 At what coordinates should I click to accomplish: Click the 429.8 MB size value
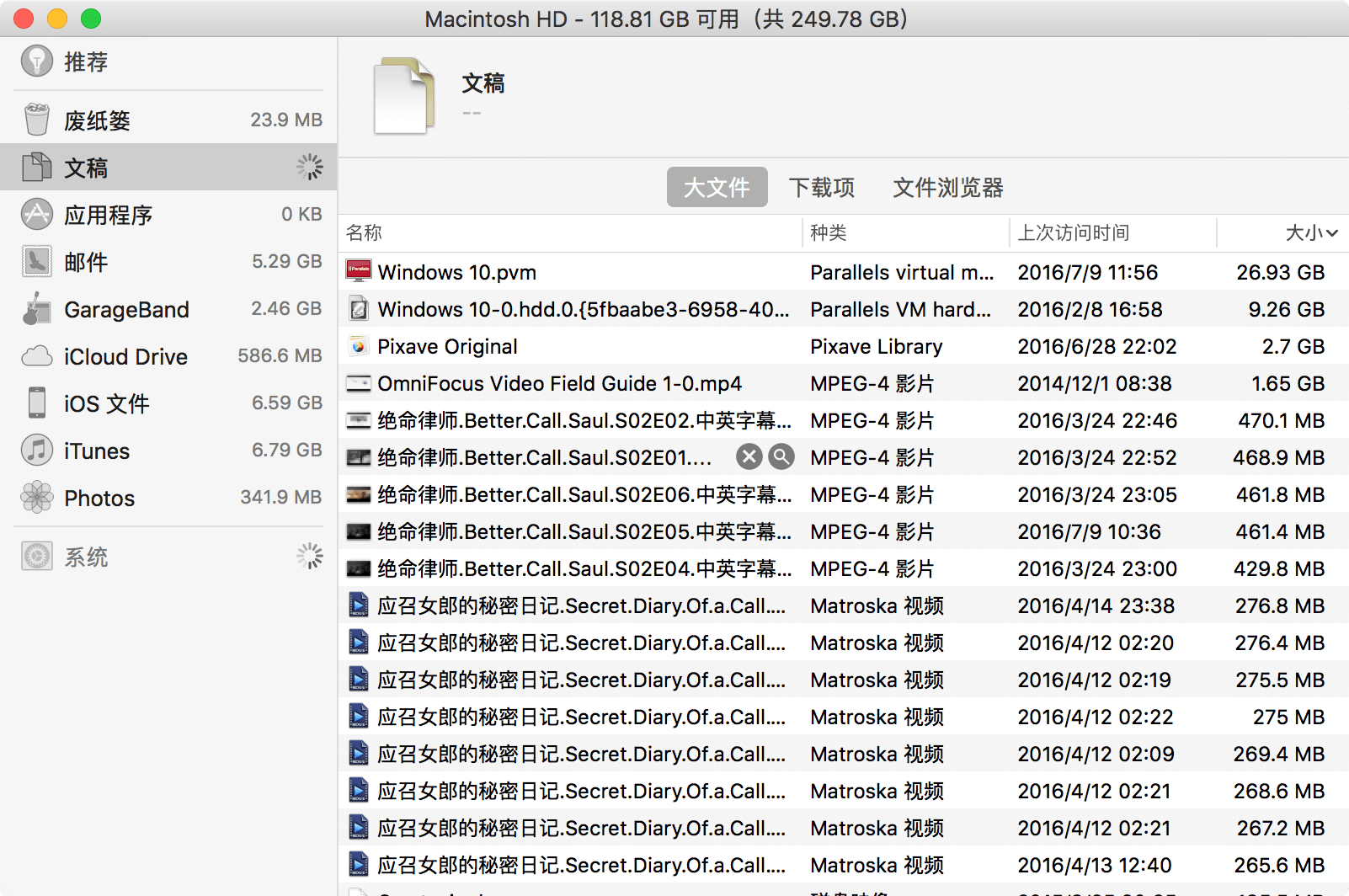[x=1279, y=568]
